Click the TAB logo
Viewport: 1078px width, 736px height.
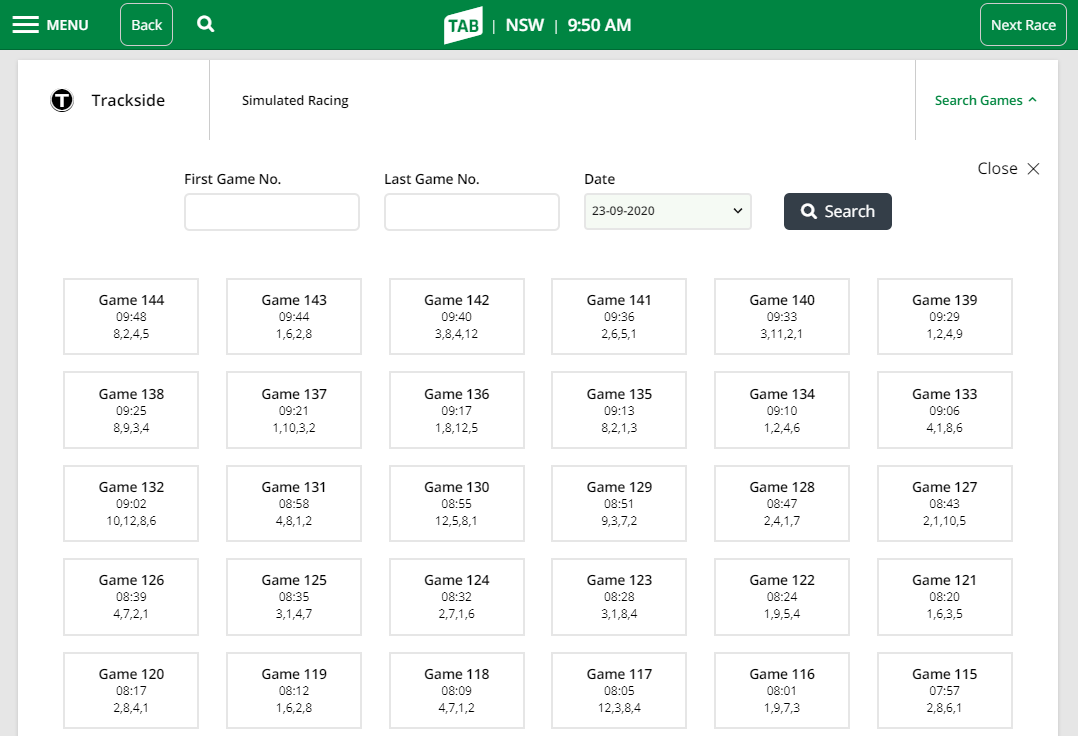coord(463,25)
